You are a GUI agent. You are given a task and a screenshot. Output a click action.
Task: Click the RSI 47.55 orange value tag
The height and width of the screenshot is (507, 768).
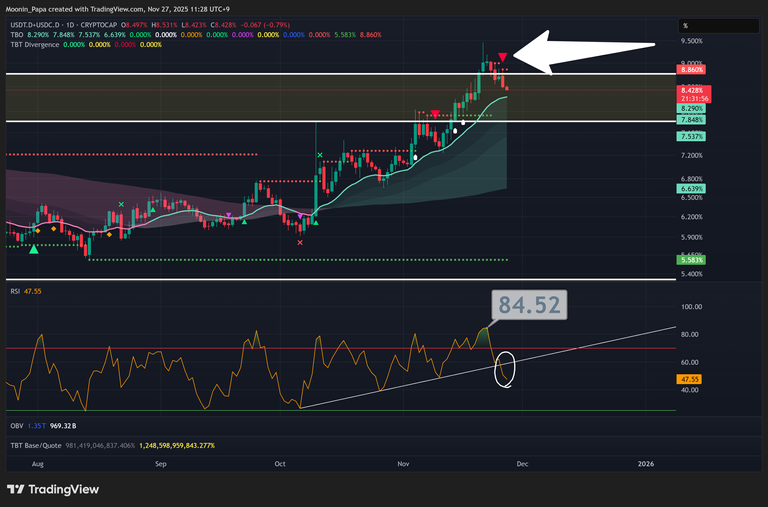pos(690,380)
